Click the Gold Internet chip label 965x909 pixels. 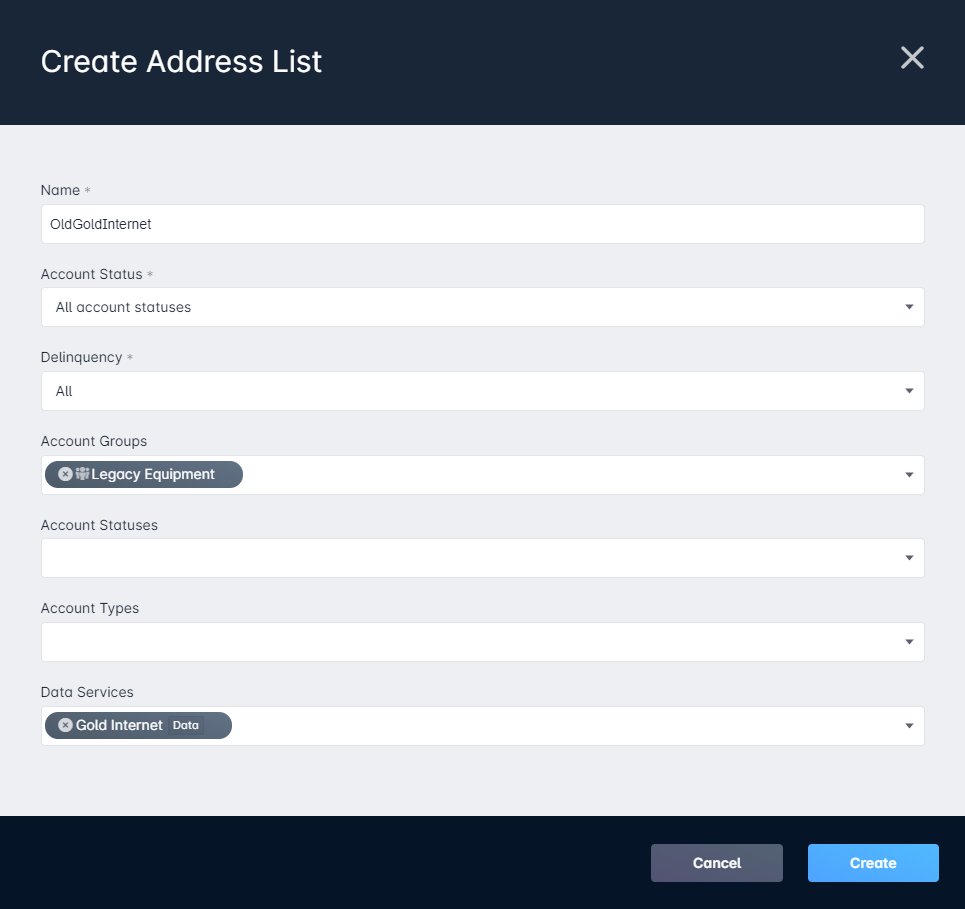pos(119,725)
